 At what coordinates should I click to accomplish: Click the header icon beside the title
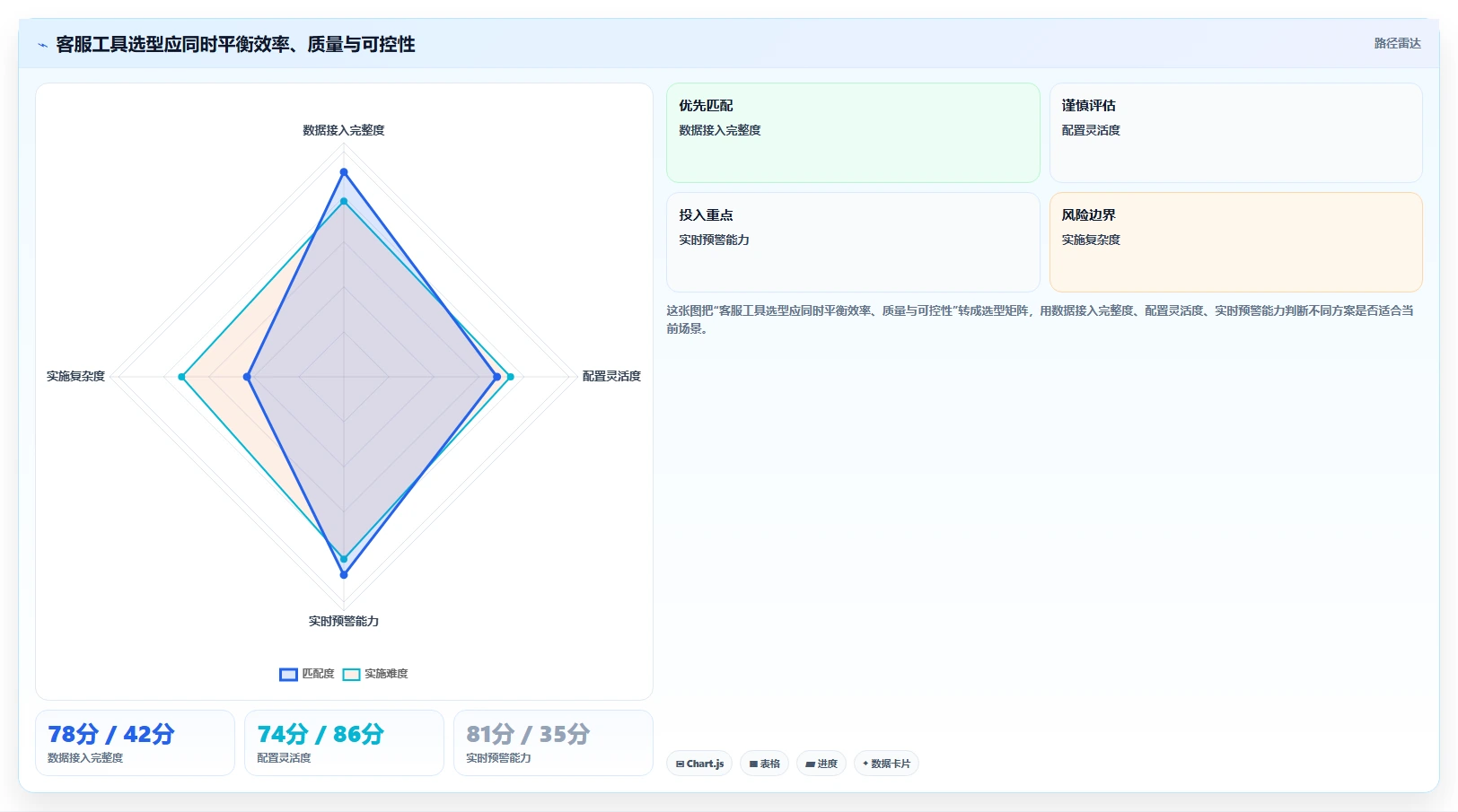coord(42,45)
